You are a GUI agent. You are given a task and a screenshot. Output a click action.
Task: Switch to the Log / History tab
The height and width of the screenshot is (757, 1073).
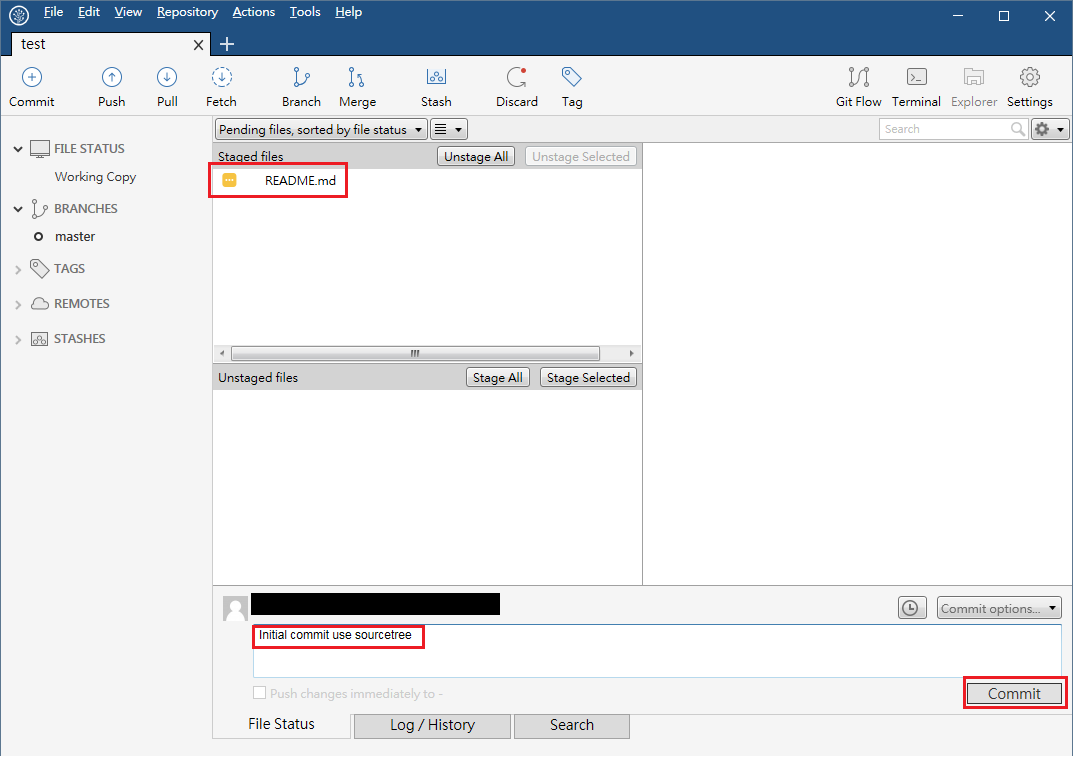coord(432,725)
